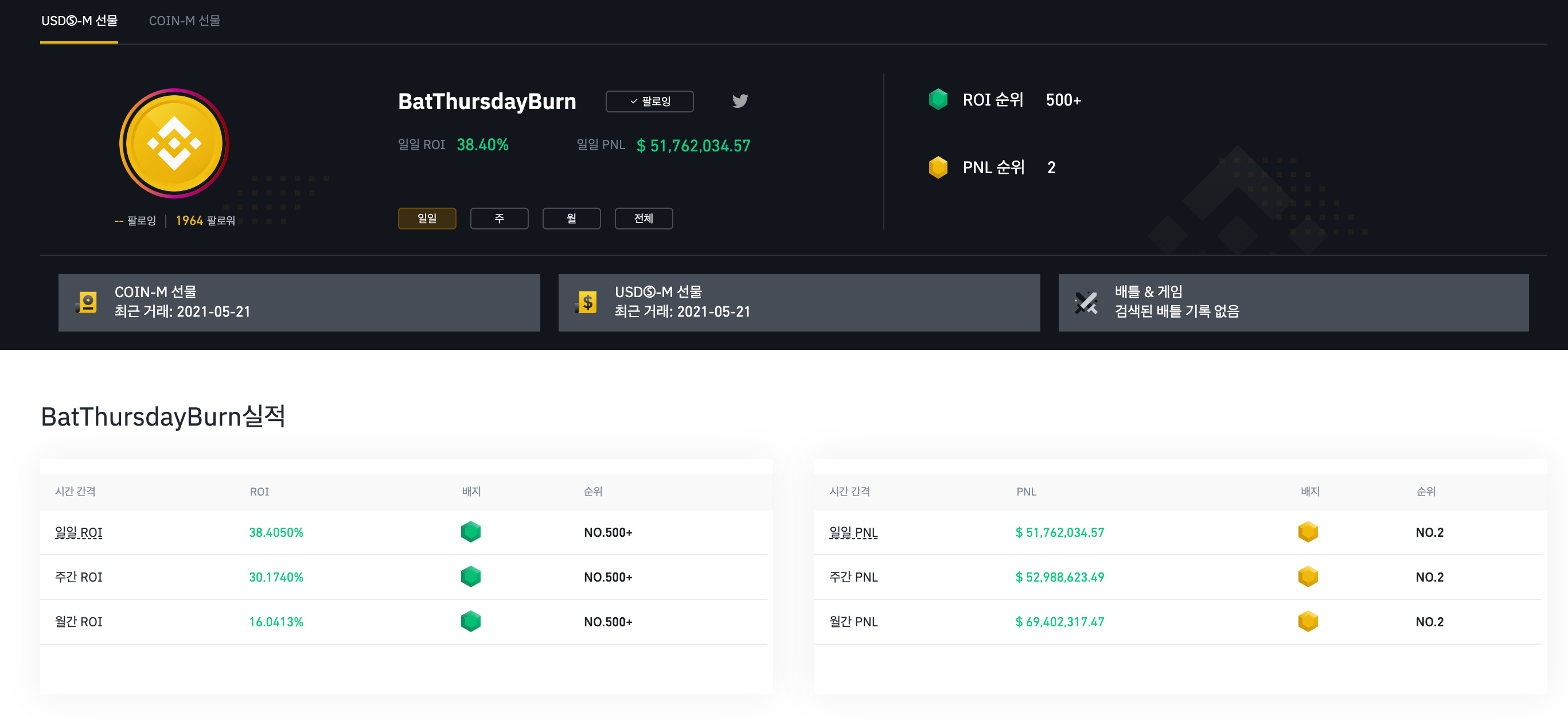Screen dimensions: 1568x725
Task: Click the USDⓈ-M futures dollar icon
Action: 587,302
